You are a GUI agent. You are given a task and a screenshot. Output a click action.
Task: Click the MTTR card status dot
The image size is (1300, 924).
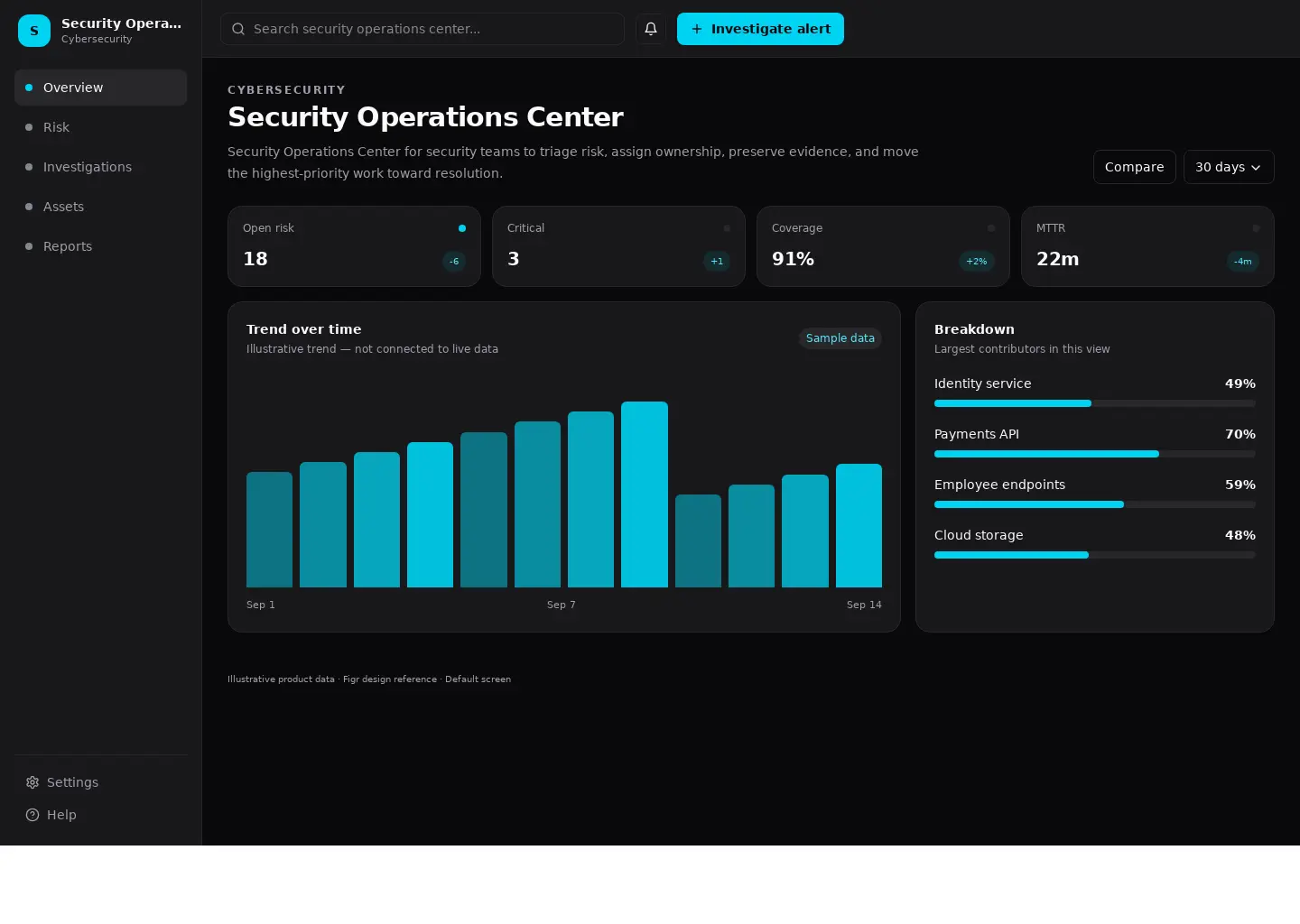(x=1256, y=228)
